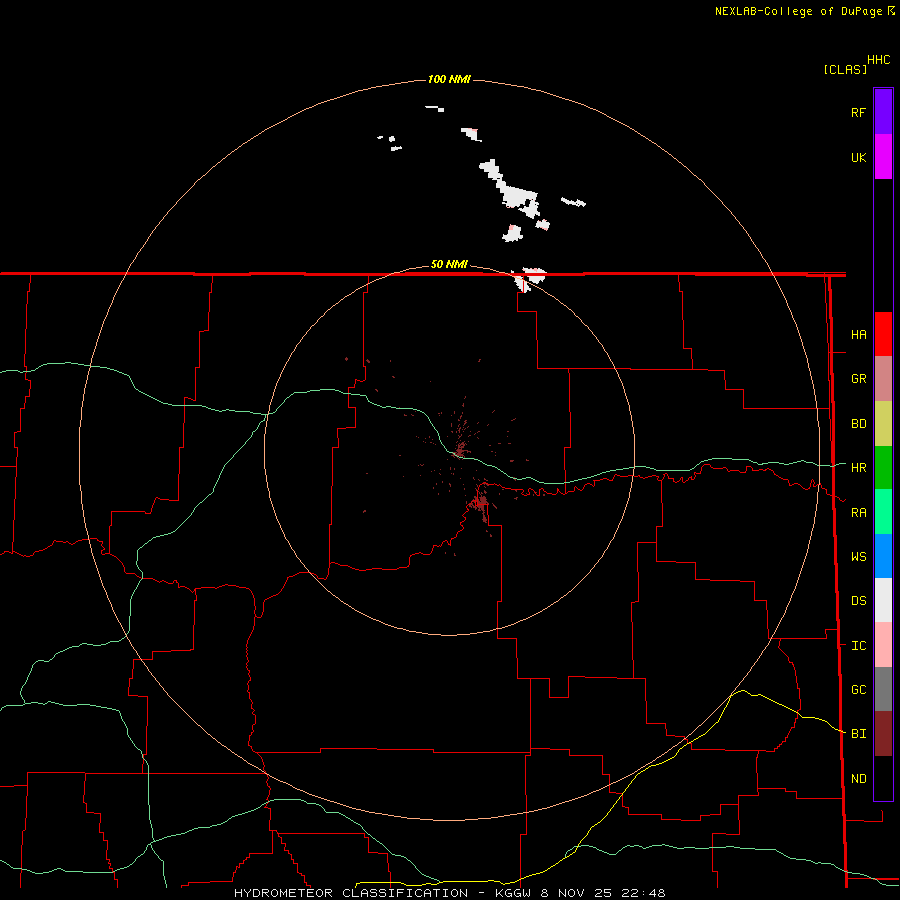Click the GR salmon legend color swatch
Screen dimensions: 900x900
coord(883,379)
